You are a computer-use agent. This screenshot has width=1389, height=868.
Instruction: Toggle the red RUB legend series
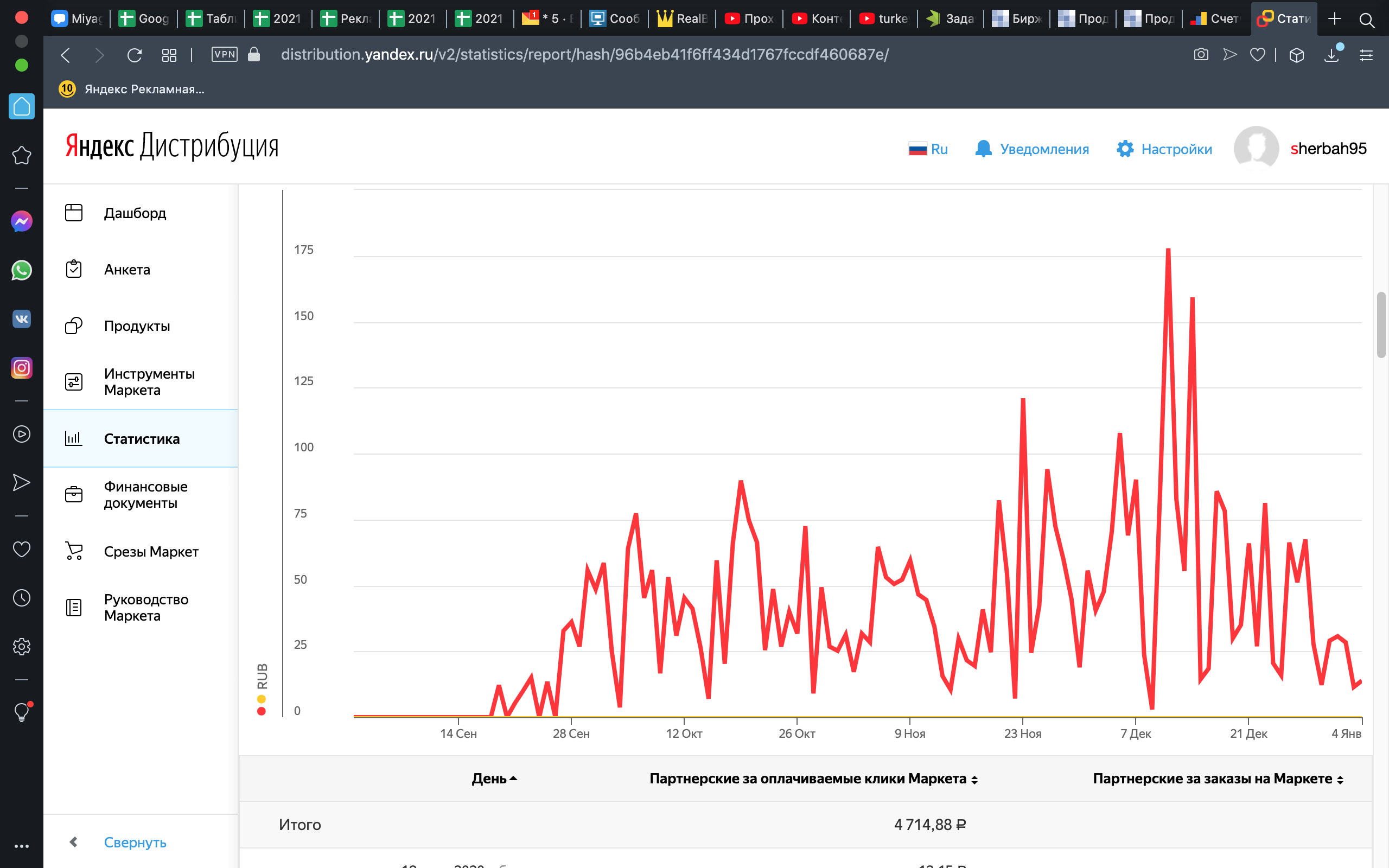(x=262, y=711)
